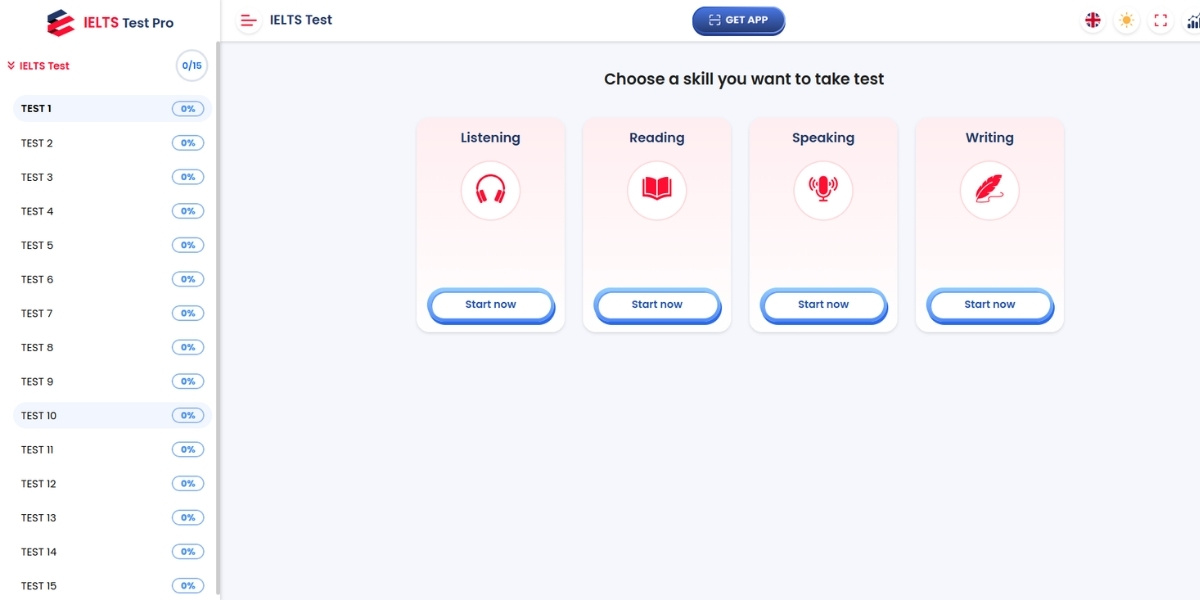Start the Listening test now
Viewport: 1200px width, 600px height.
point(490,305)
